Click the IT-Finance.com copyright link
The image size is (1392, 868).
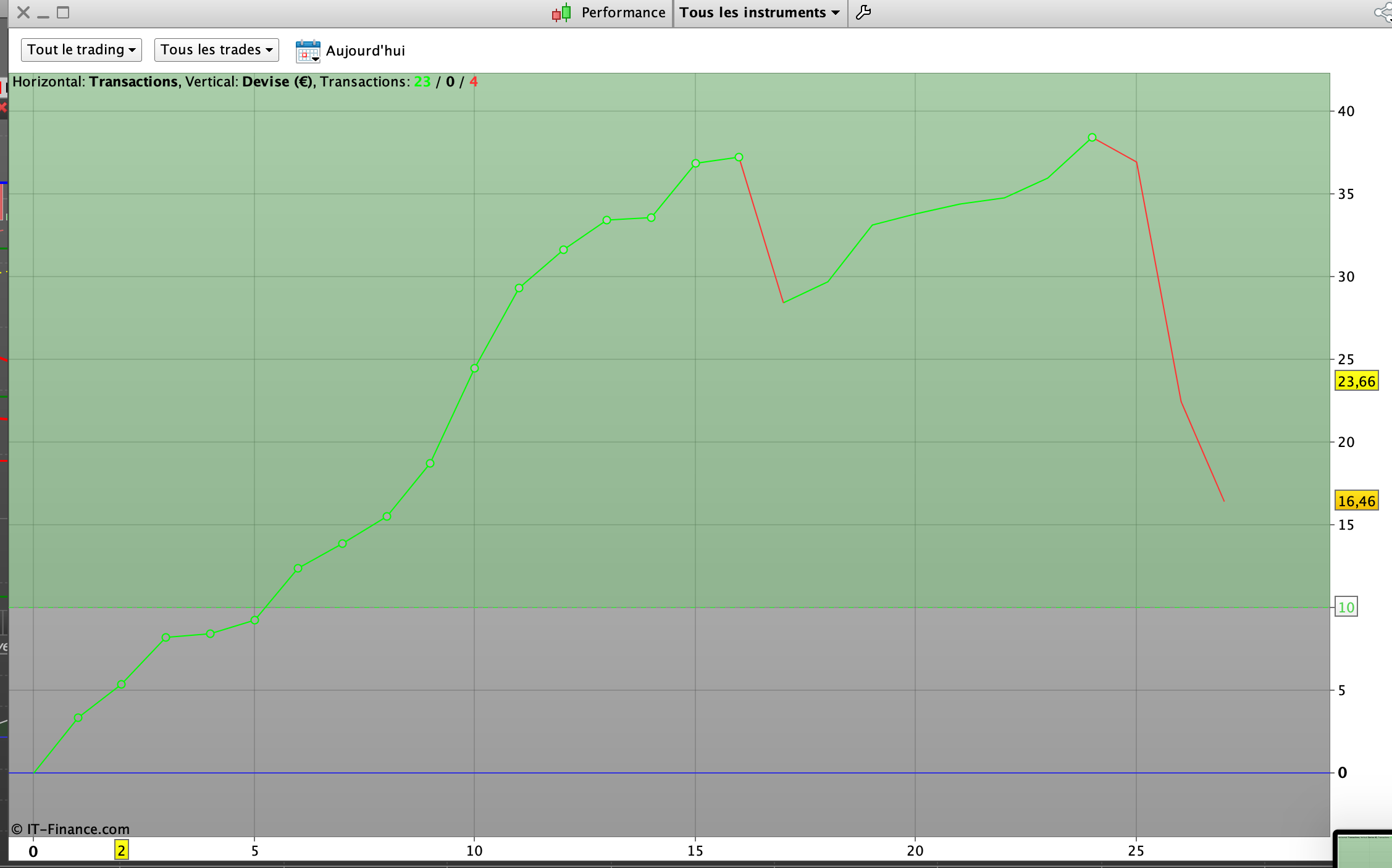tap(71, 829)
